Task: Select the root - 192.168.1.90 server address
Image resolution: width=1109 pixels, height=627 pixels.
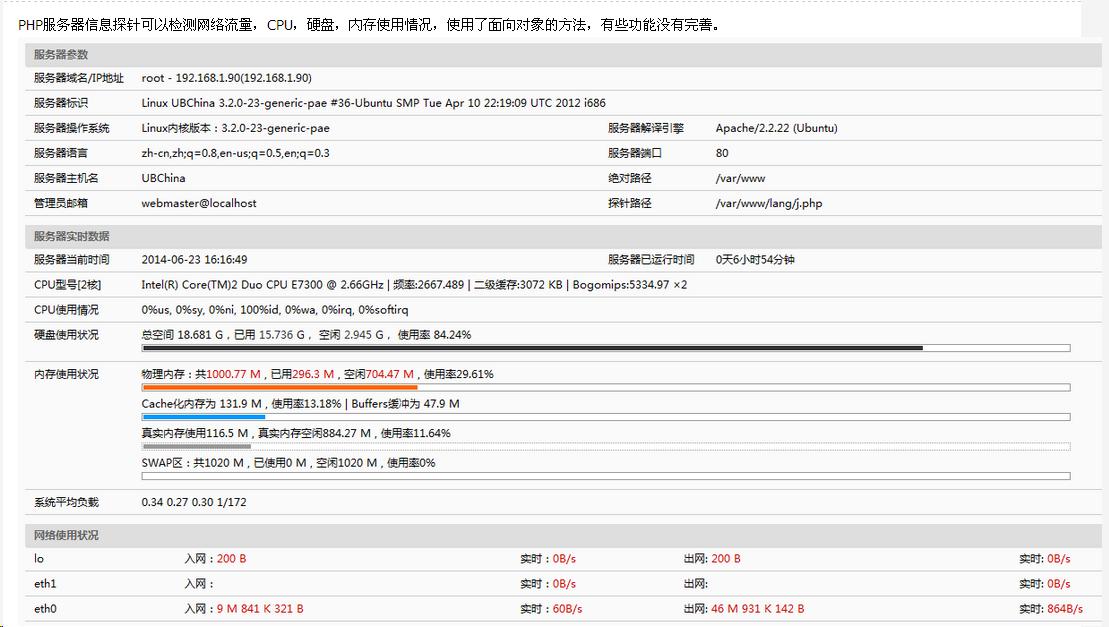Action: pyautogui.click(x=226, y=78)
